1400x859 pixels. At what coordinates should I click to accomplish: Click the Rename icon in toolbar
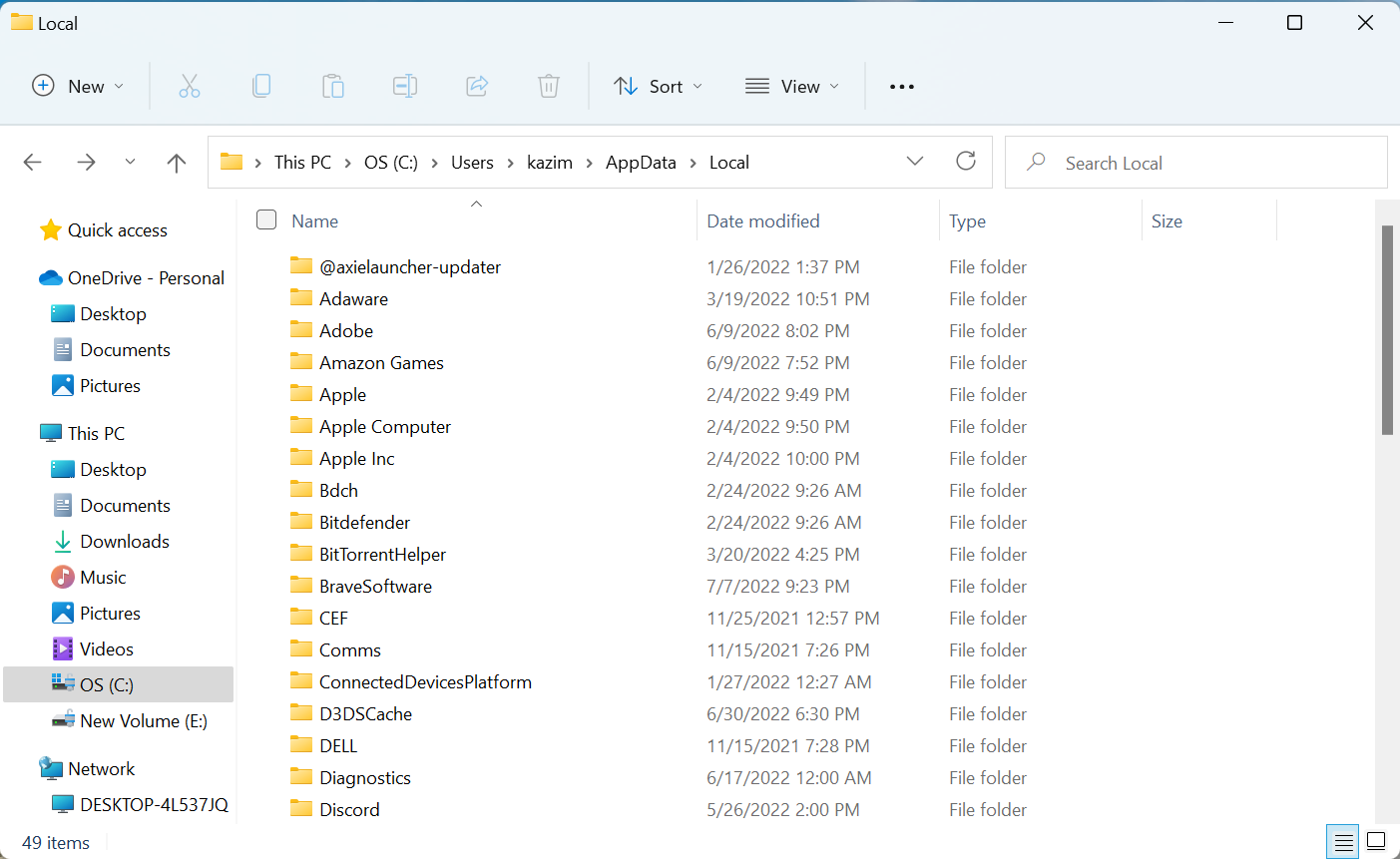click(405, 87)
